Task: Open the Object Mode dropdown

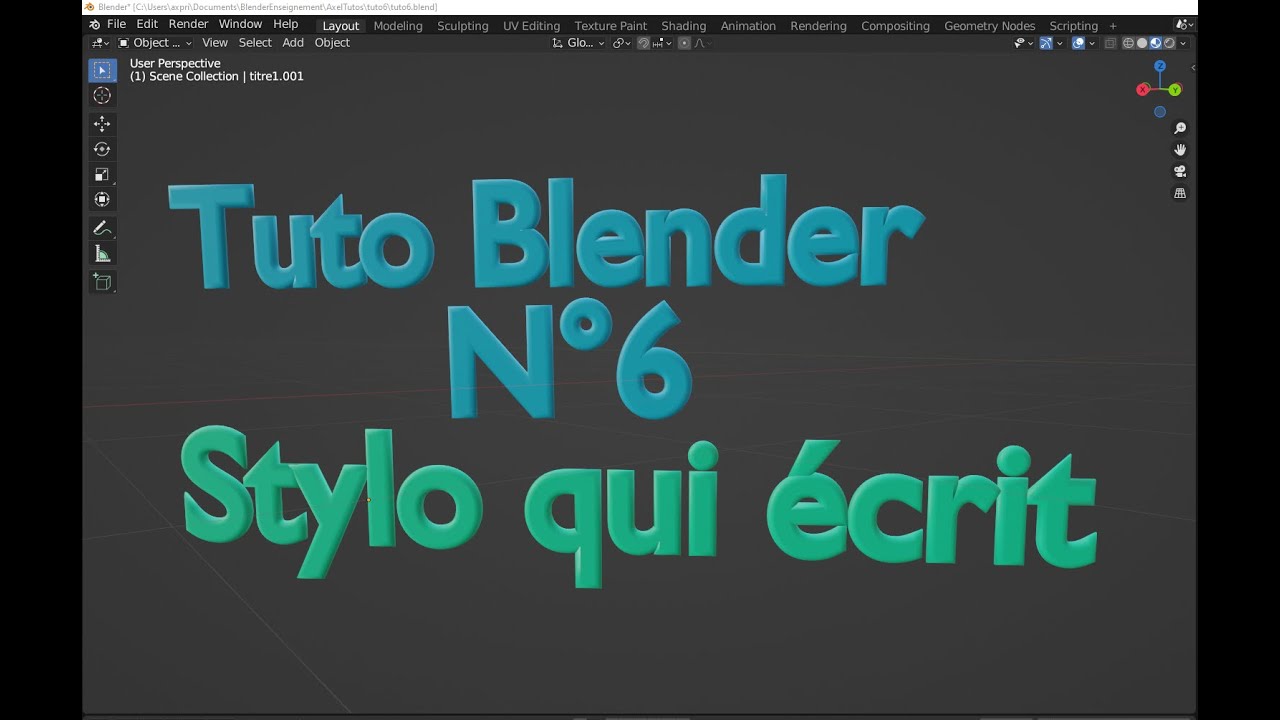Action: pyautogui.click(x=155, y=43)
